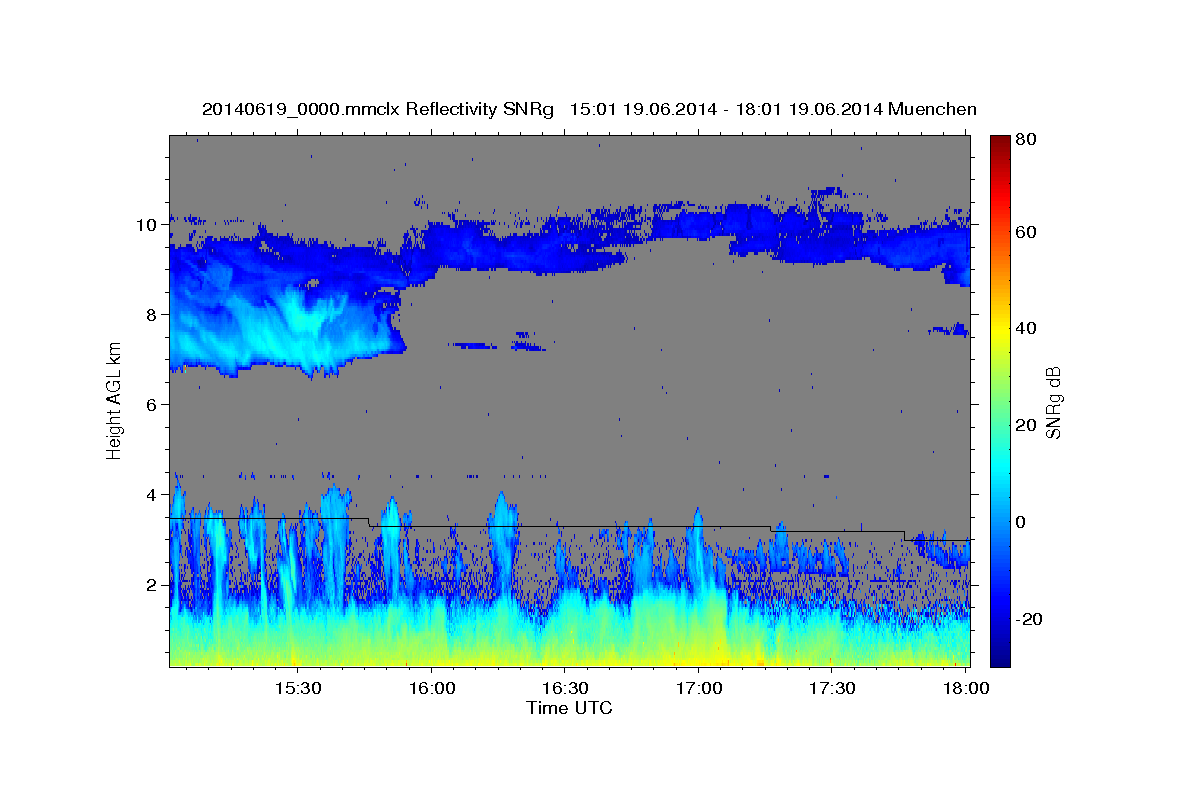Click the 18:00 time tick label
The width and height of the screenshot is (1200, 800).
[x=966, y=689]
